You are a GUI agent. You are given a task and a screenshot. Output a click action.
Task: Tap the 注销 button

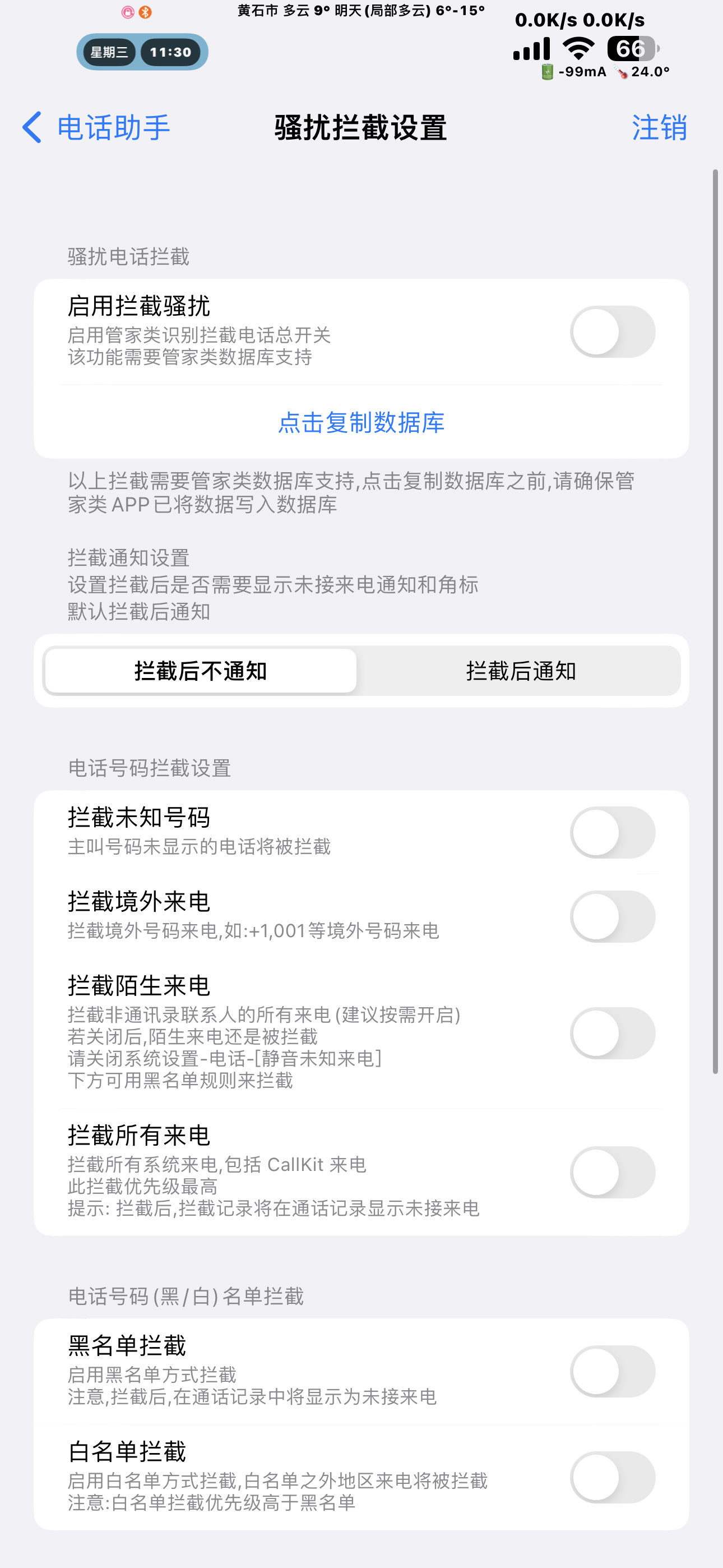[659, 128]
